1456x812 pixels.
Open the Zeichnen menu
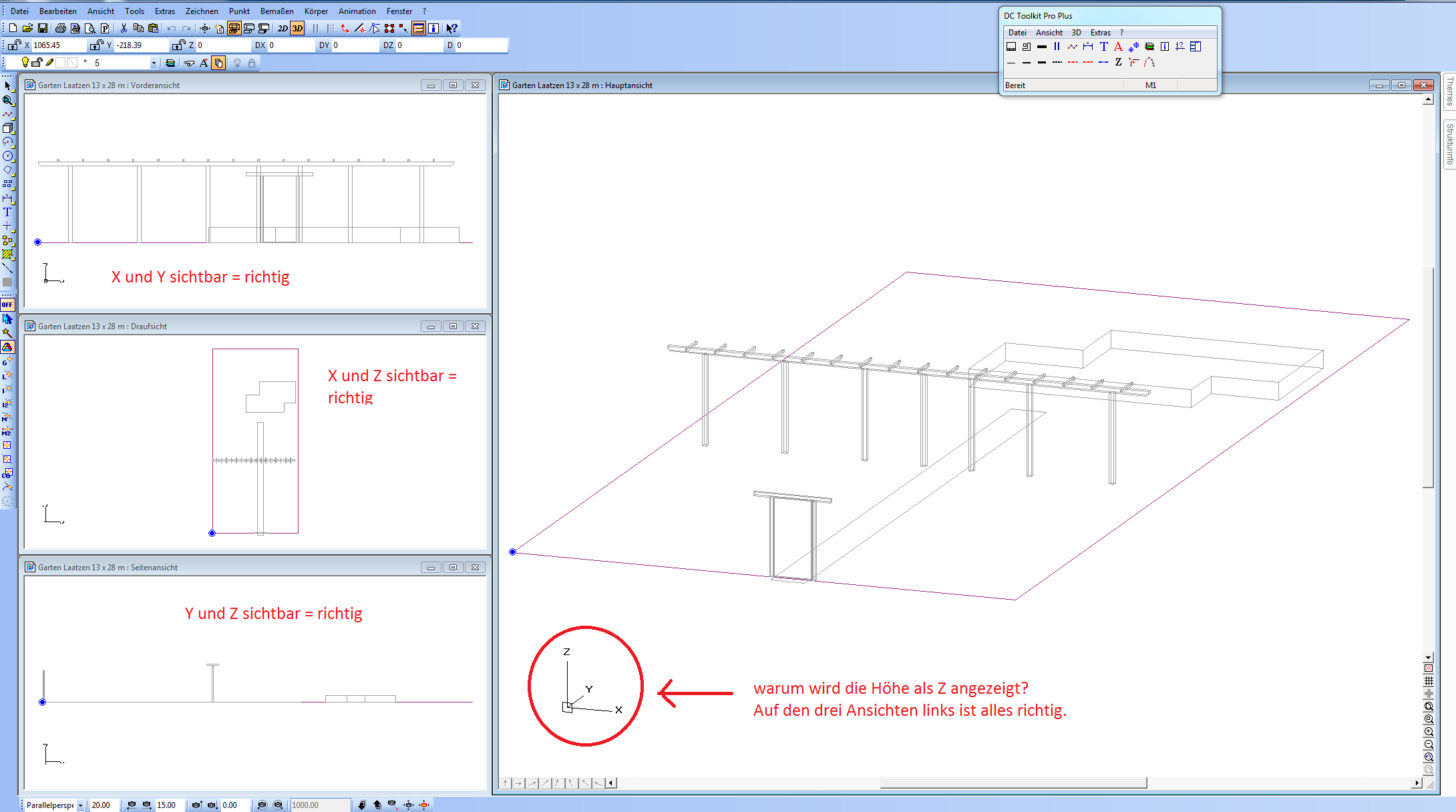click(x=202, y=11)
